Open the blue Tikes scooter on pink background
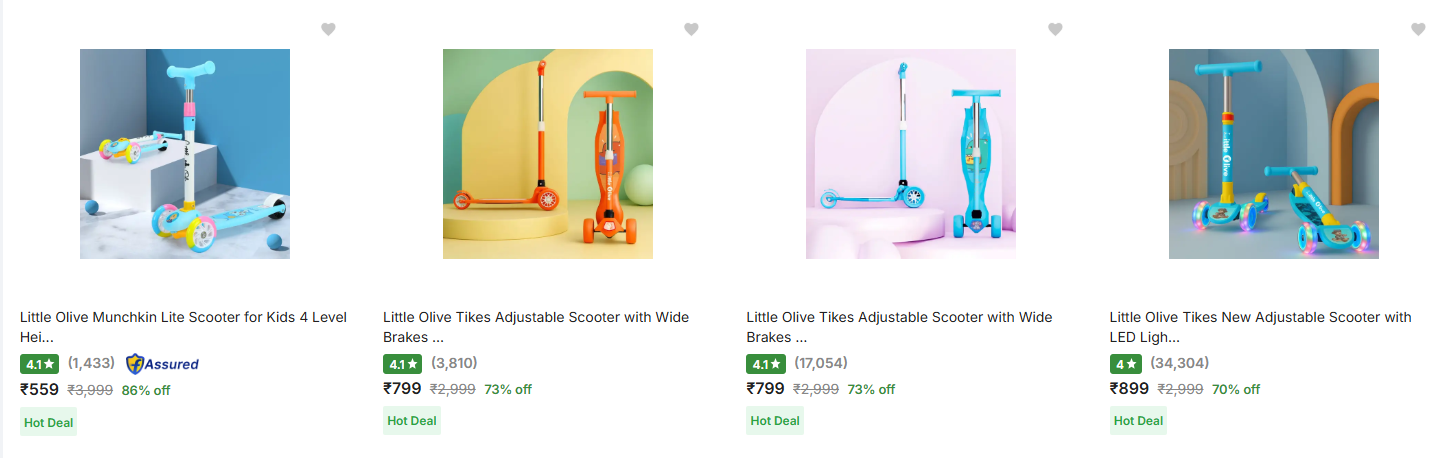 coord(911,154)
